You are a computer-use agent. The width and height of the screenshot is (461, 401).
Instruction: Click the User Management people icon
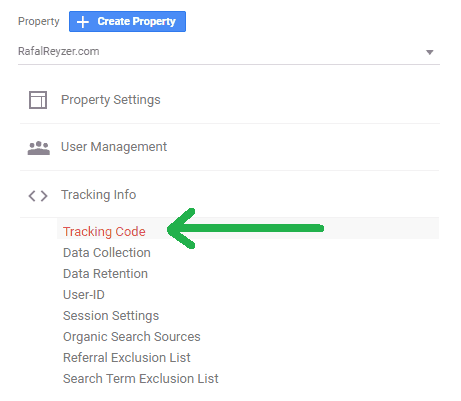(x=39, y=148)
